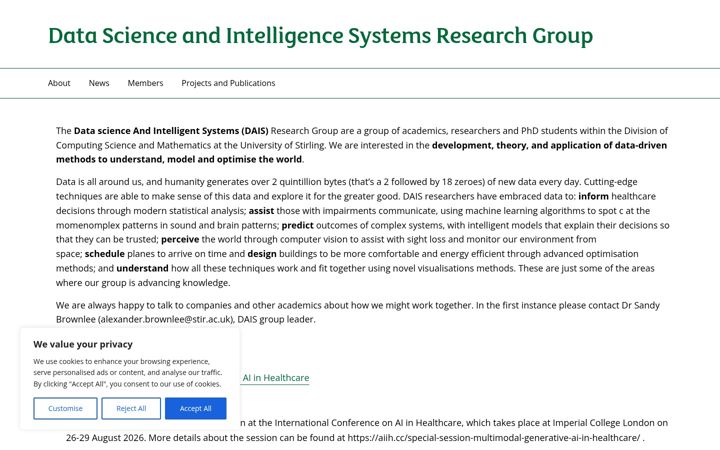Click the site title Data Science and Intelligence Systems Research Group

[x=321, y=35]
